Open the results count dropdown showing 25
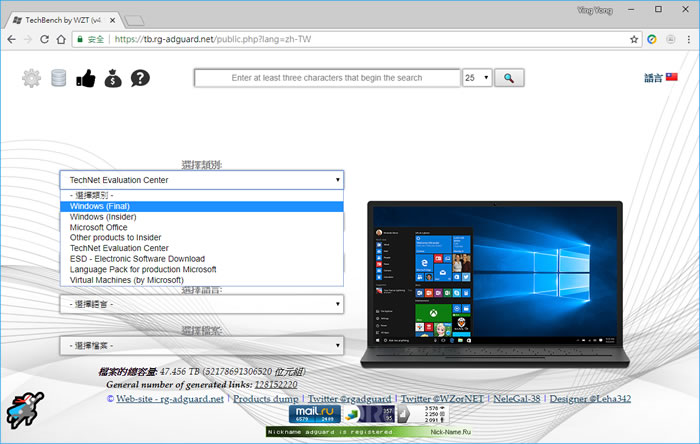 [476, 78]
